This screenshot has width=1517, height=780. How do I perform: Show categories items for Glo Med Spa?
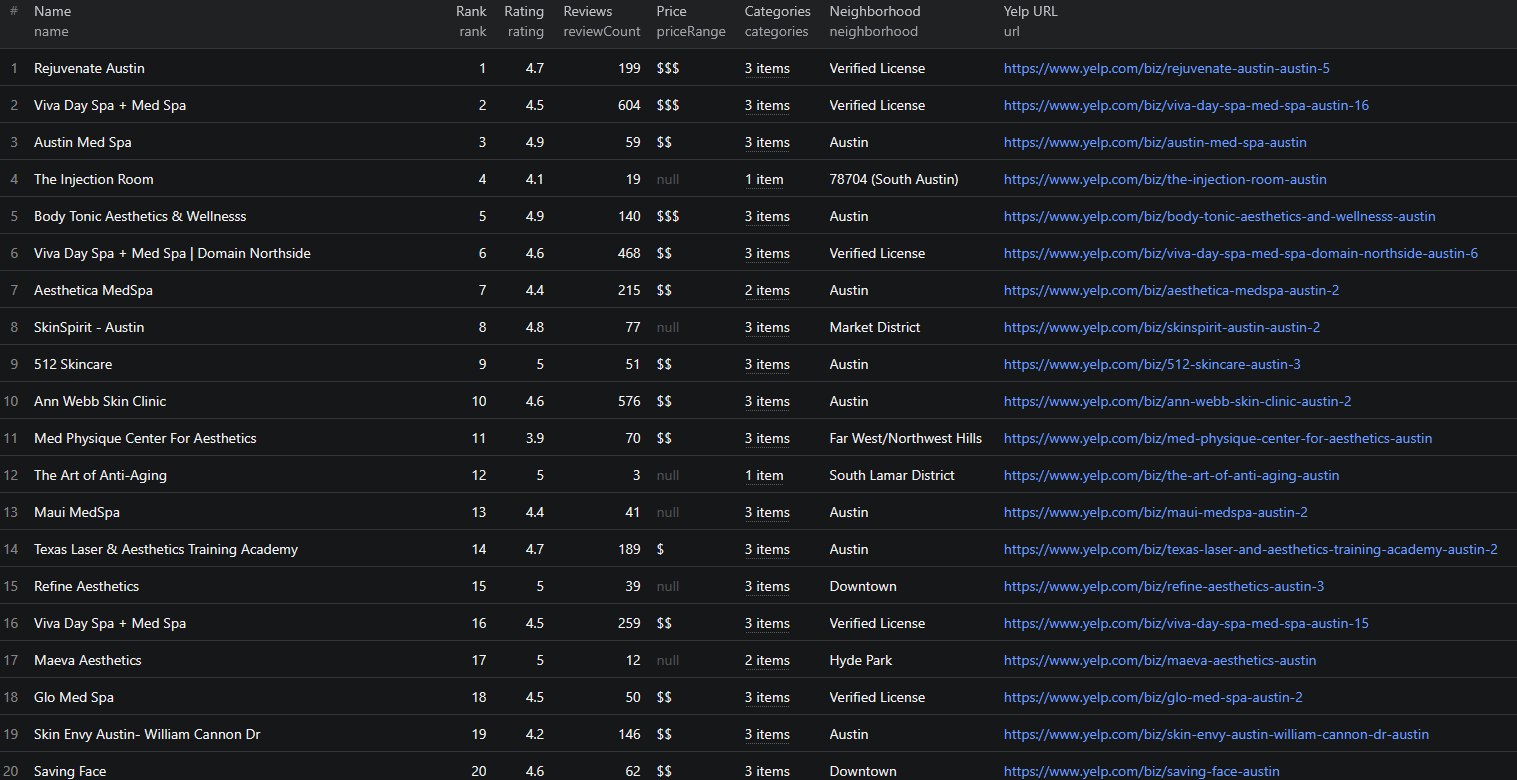coord(767,697)
